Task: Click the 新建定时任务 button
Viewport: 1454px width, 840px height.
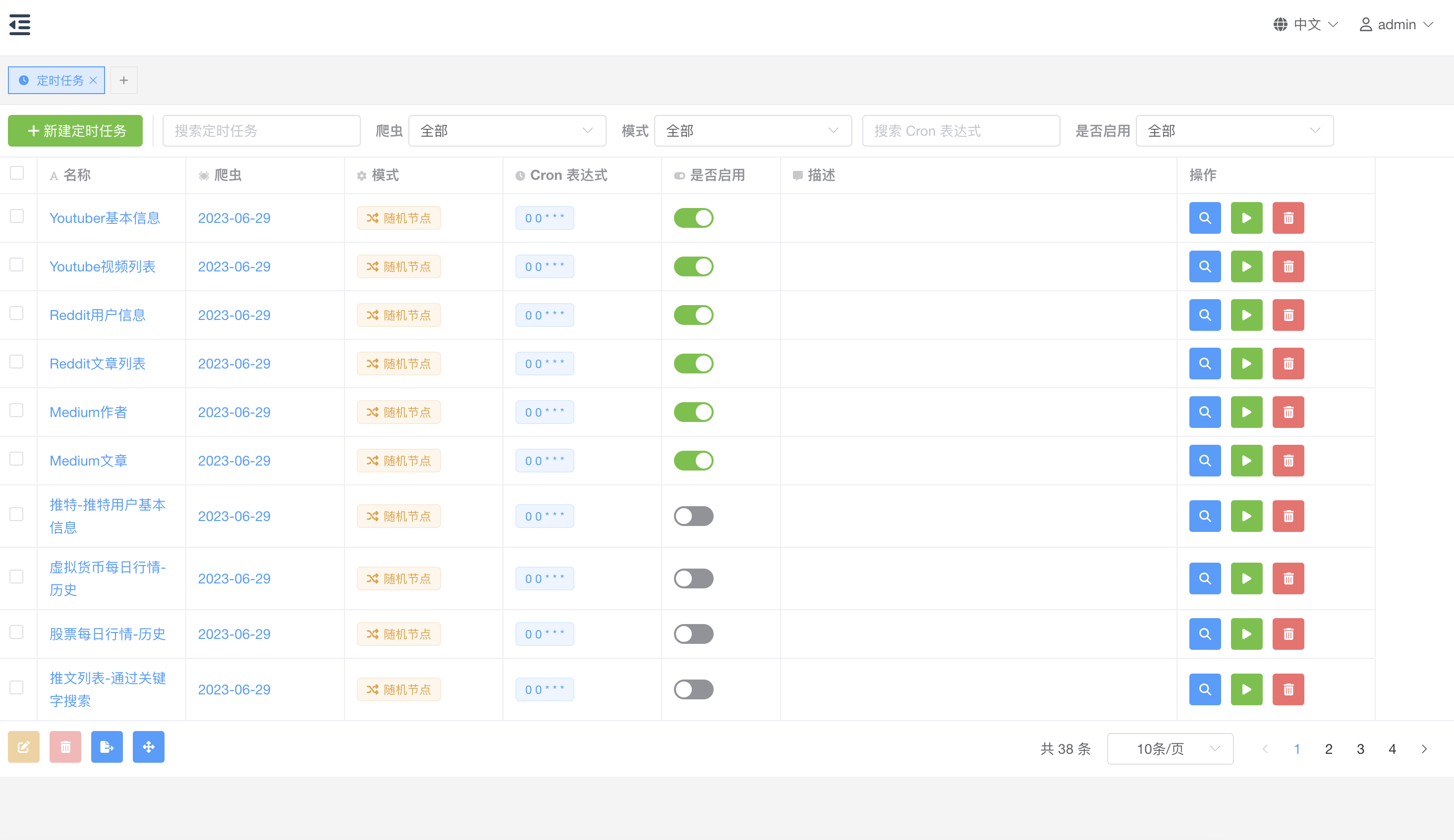Action: 75,131
